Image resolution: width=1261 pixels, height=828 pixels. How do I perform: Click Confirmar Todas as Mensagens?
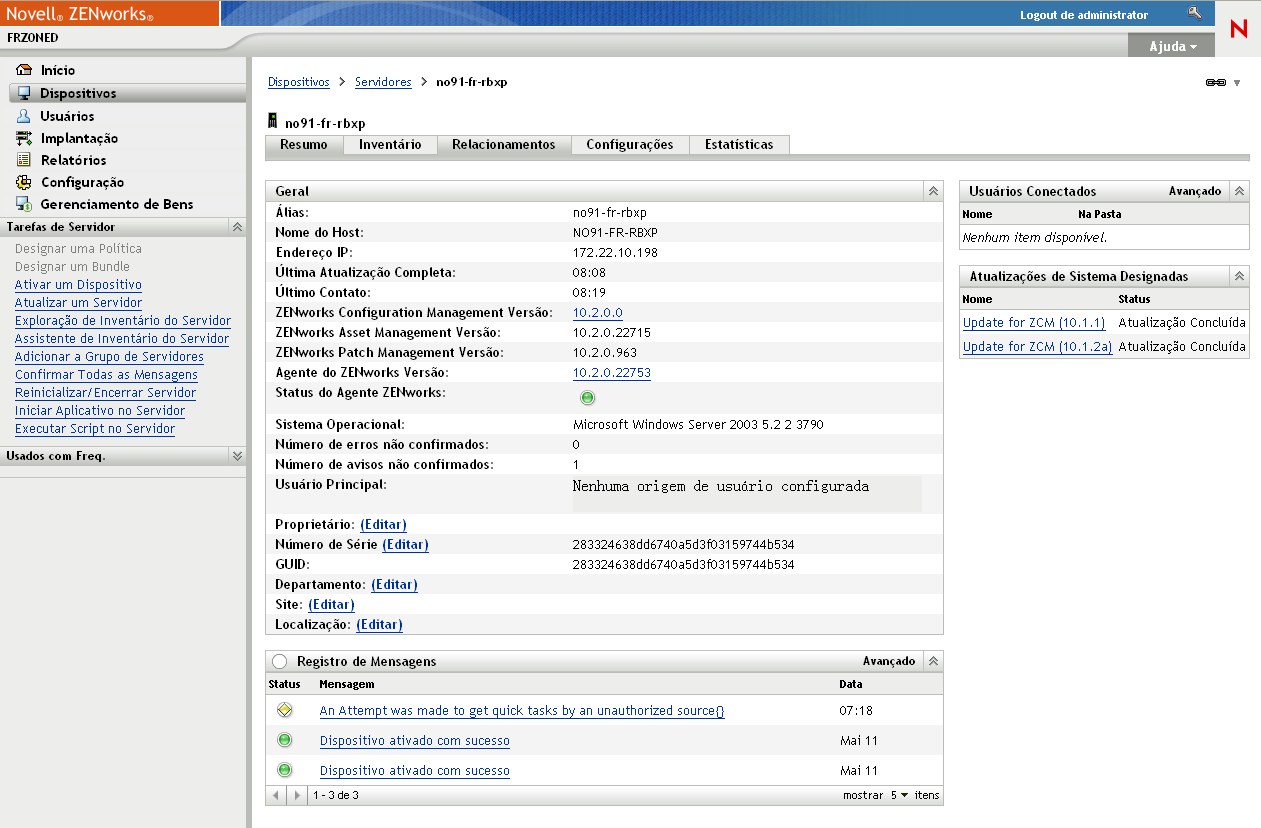pos(106,375)
